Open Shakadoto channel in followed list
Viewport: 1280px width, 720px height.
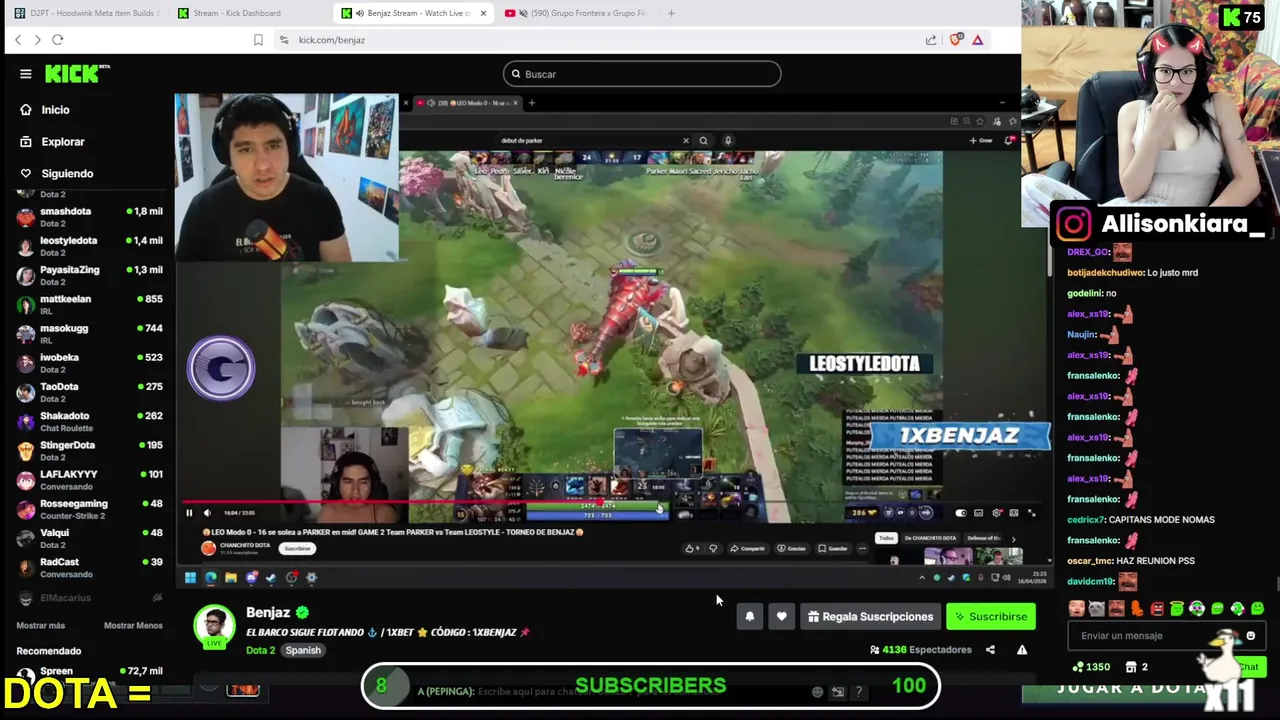click(90, 421)
